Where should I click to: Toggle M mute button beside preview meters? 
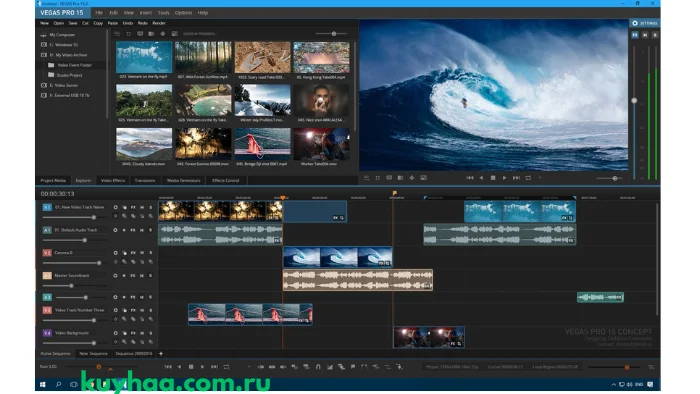645,35
